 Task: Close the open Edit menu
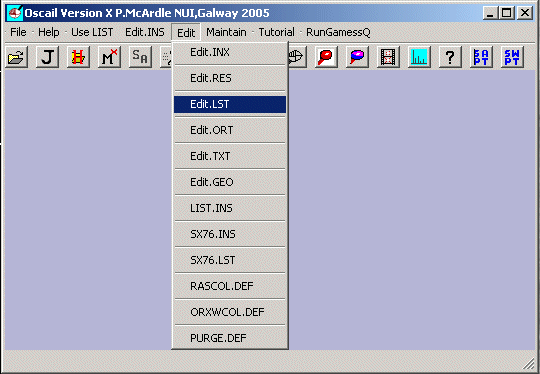(186, 32)
